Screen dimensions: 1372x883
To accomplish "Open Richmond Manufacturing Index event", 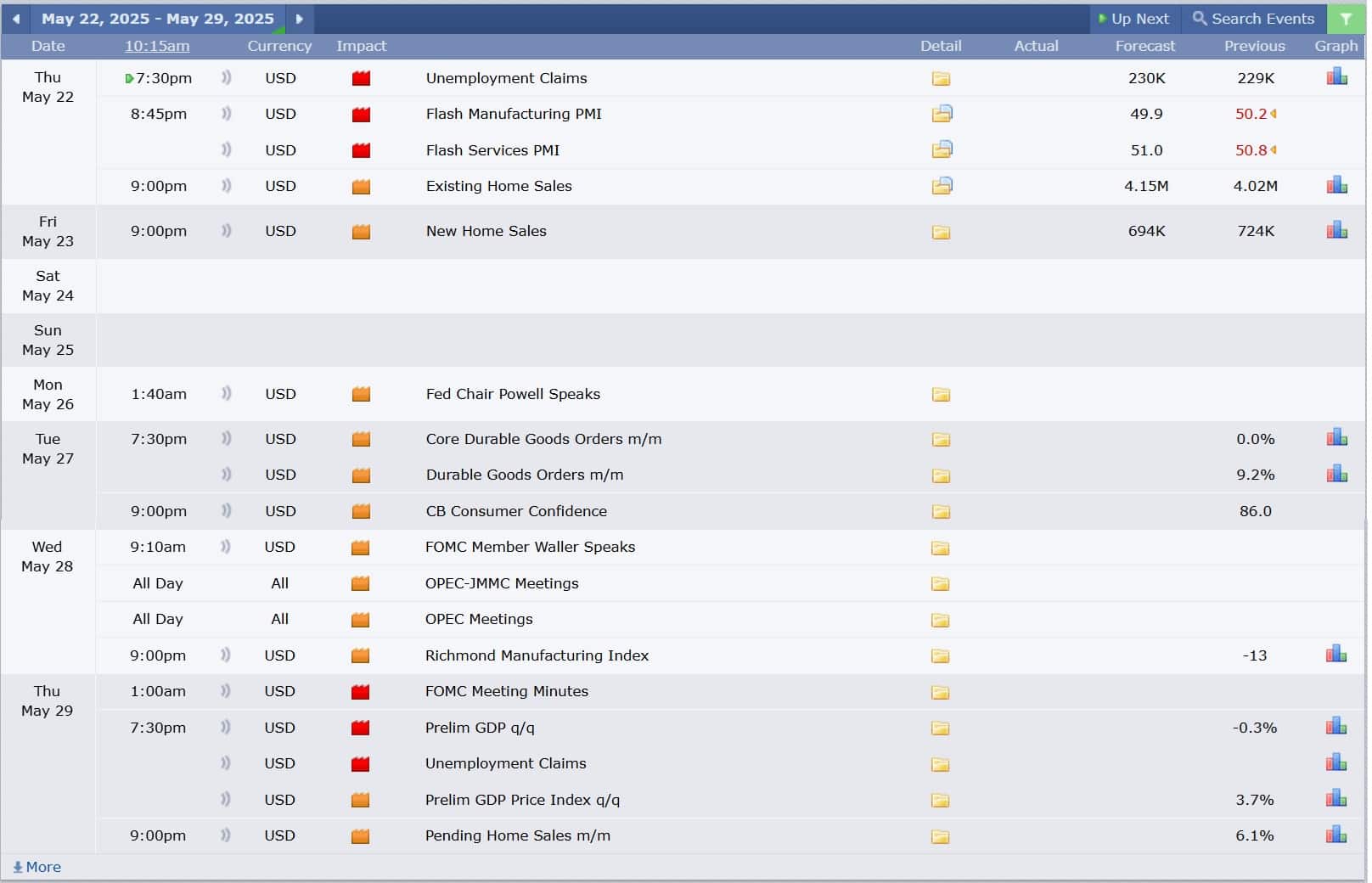I will pos(537,655).
